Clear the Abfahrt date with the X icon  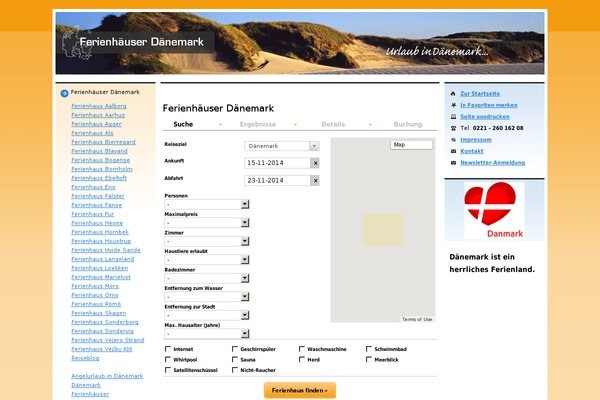[315, 181]
